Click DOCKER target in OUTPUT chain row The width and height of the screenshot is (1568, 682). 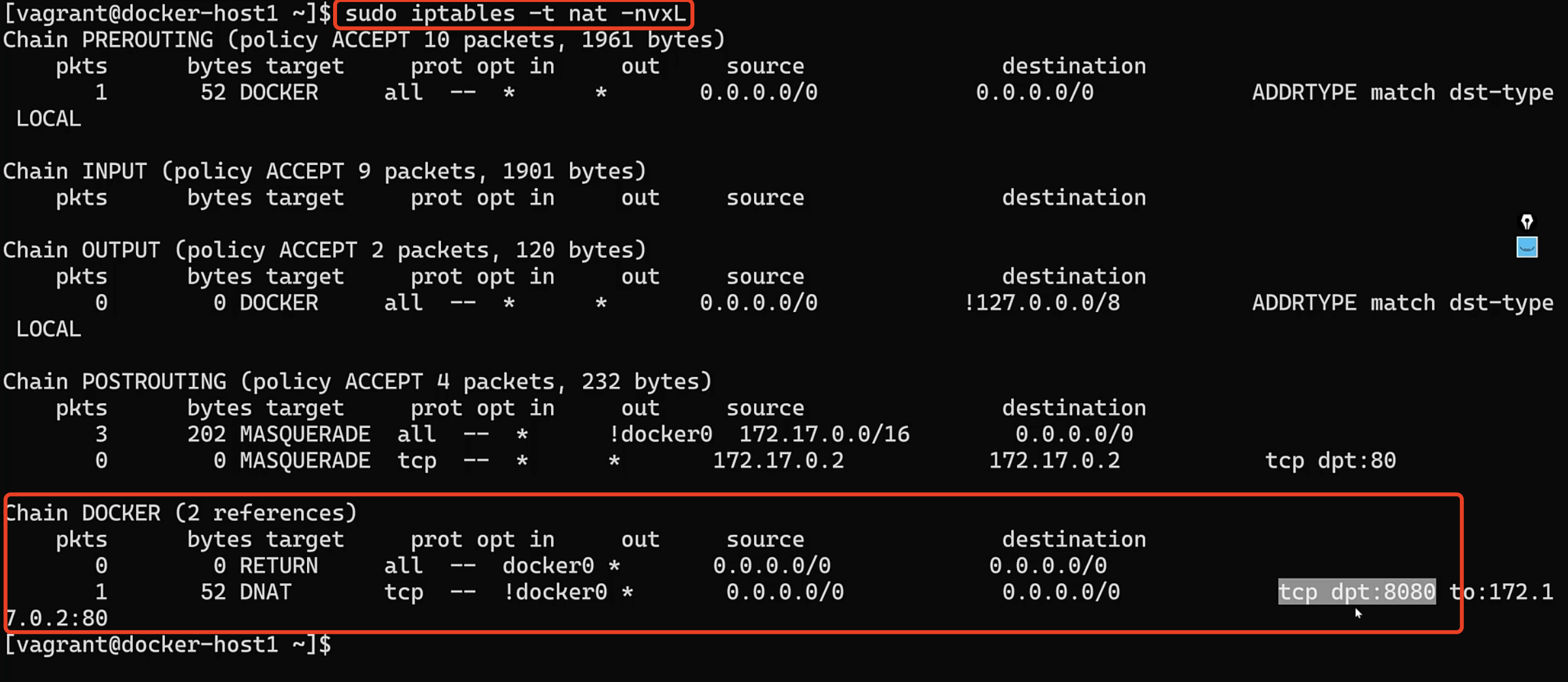tap(279, 303)
